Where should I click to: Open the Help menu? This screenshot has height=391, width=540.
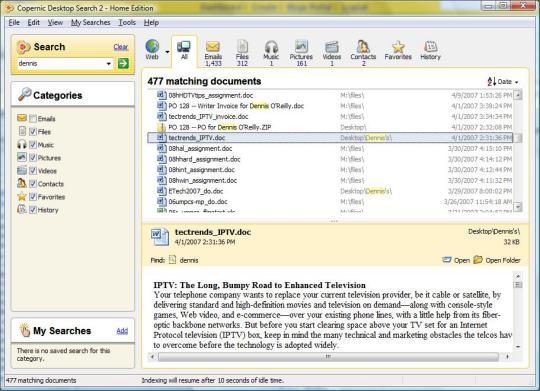pyautogui.click(x=151, y=22)
